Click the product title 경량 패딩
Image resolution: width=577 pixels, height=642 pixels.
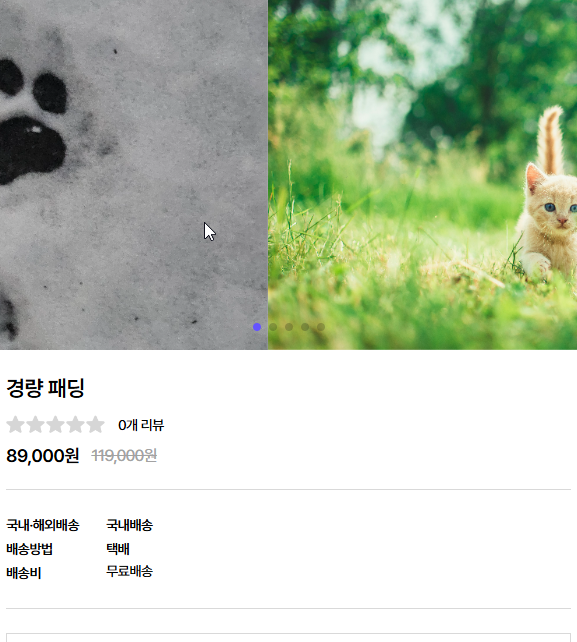(x=45, y=388)
